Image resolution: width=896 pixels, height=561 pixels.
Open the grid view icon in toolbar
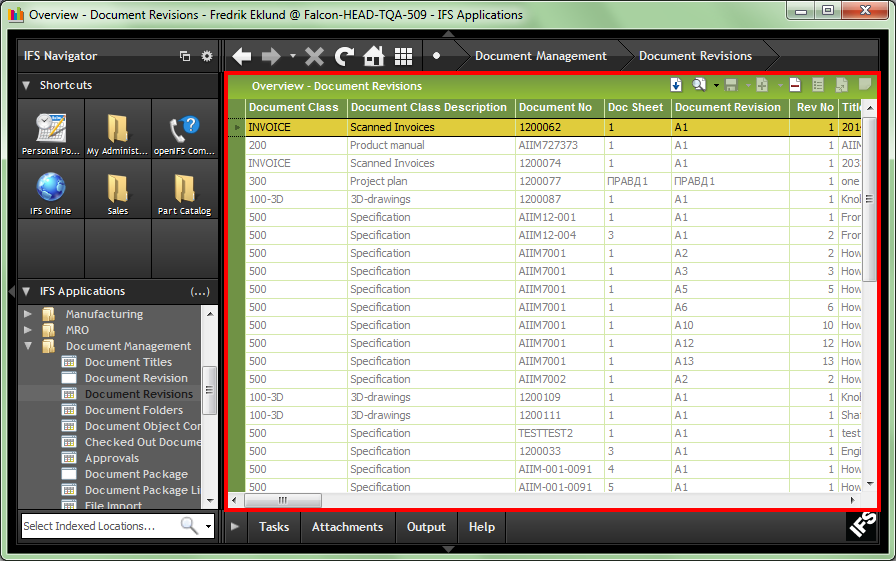(x=403, y=56)
